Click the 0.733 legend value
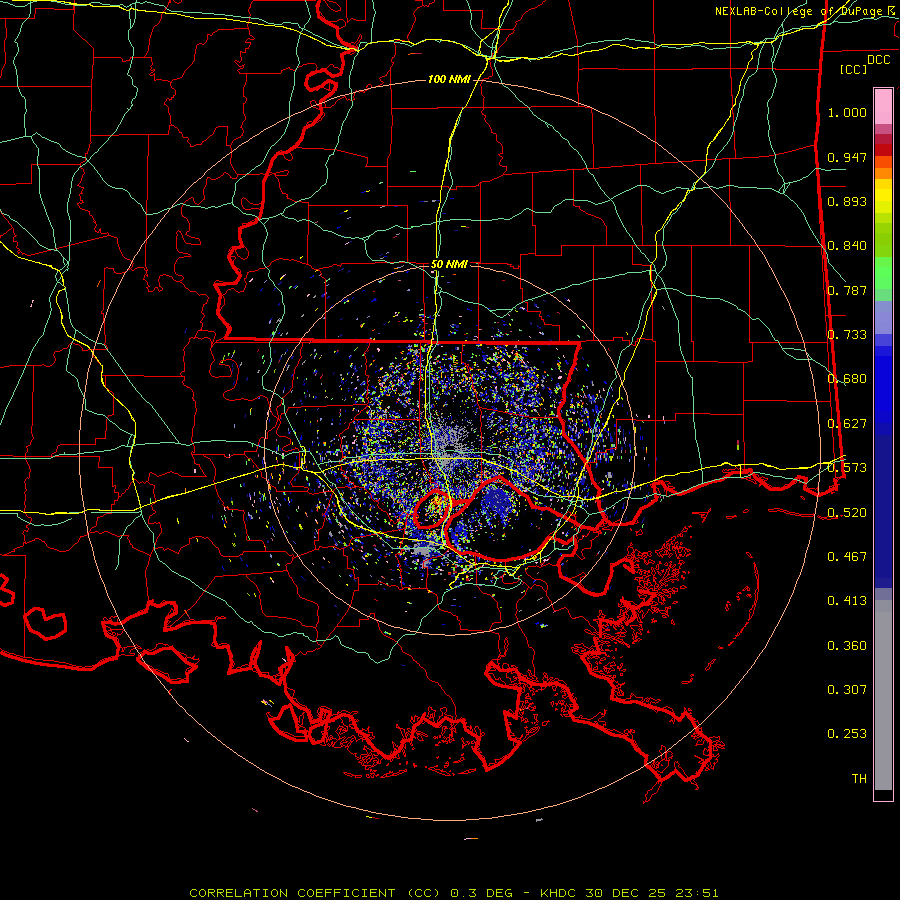This screenshot has width=900, height=900. pyautogui.click(x=847, y=335)
